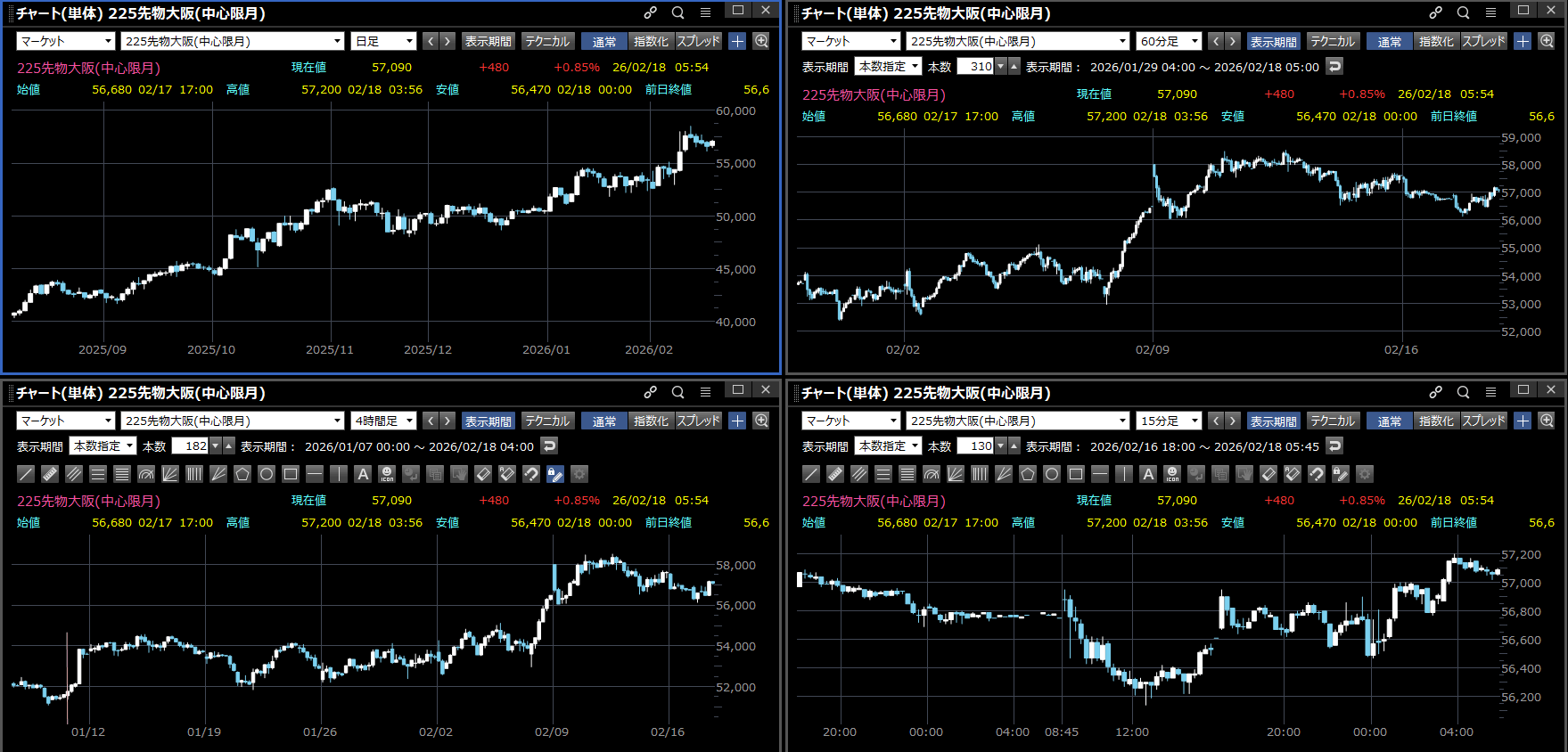The height and width of the screenshot is (752, 1568).
Task: Click the blue plus icon in 60分足 chart
Action: 1523,41
